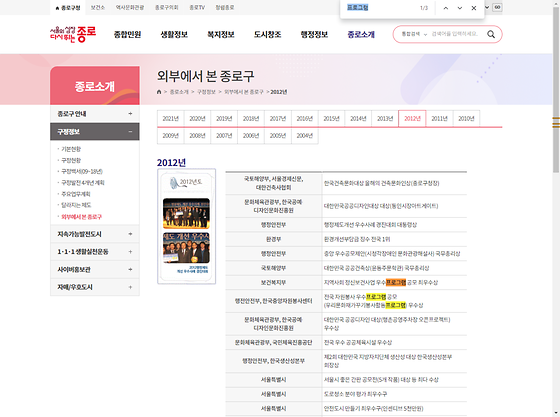Expand 종로구 안내 with plus icon

[130, 114]
